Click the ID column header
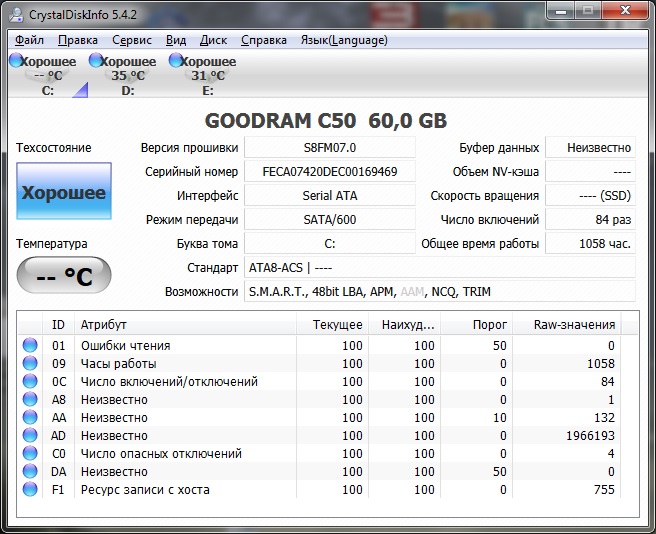This screenshot has width=656, height=534. point(58,324)
